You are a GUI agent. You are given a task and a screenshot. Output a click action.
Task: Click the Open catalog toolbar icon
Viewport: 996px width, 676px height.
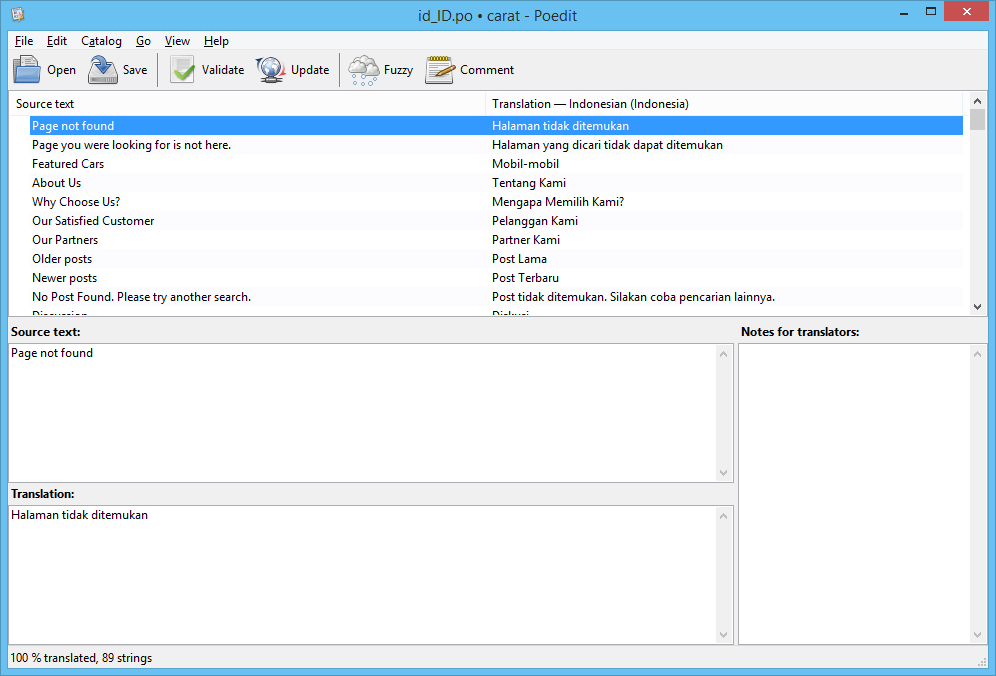point(27,70)
